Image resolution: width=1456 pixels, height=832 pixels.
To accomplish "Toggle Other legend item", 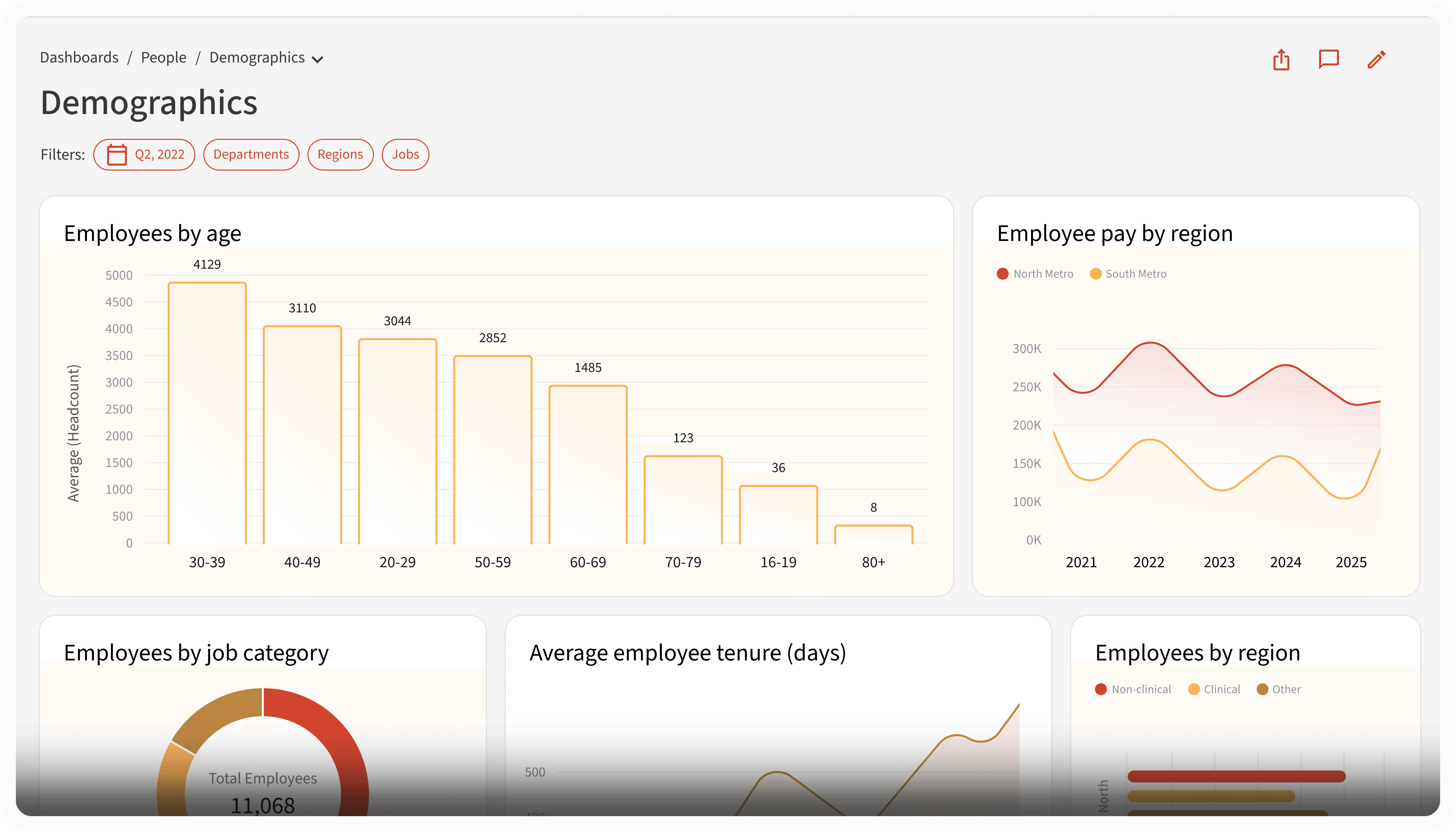I will coord(1278,689).
